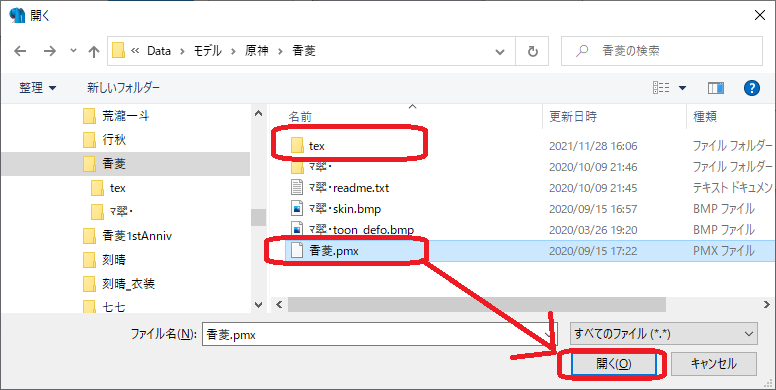Select モデル in the address path
The height and width of the screenshot is (390, 776).
[206, 51]
